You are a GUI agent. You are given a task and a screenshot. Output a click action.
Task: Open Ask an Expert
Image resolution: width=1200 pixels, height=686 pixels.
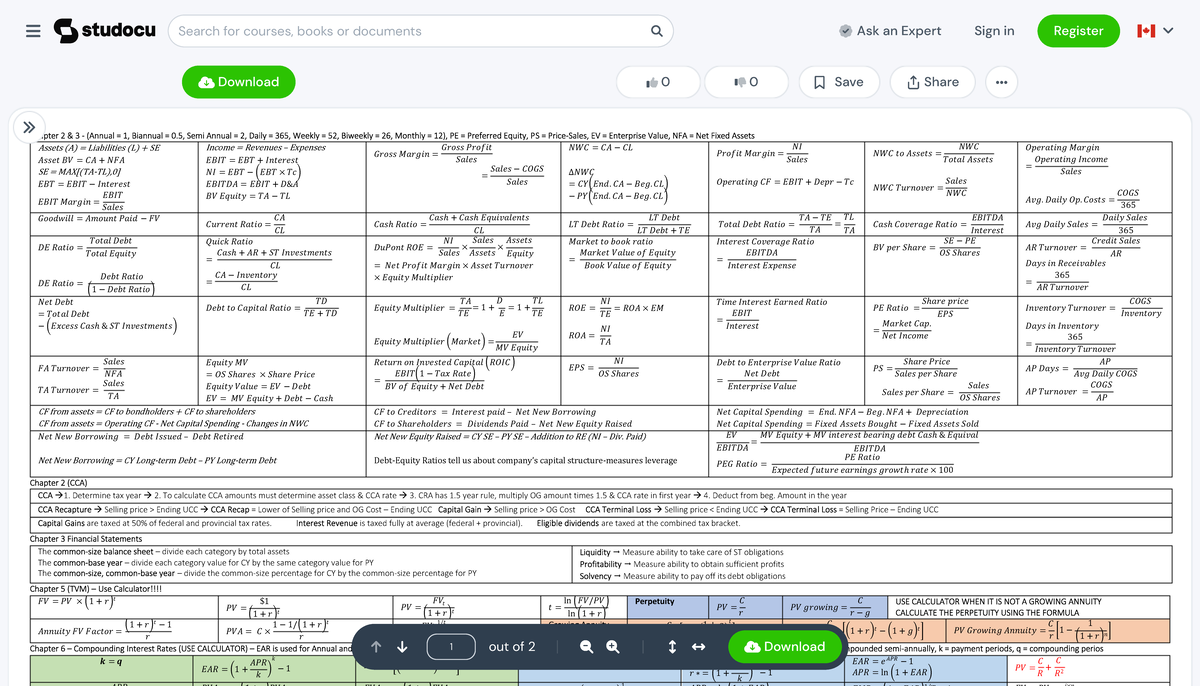[890, 30]
